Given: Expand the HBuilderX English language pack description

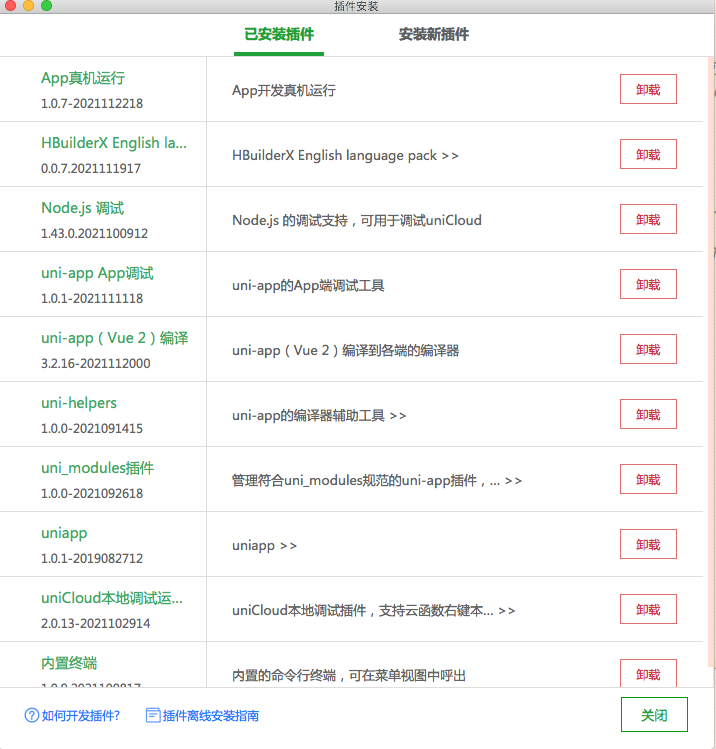Looking at the screenshot, I should (x=449, y=155).
